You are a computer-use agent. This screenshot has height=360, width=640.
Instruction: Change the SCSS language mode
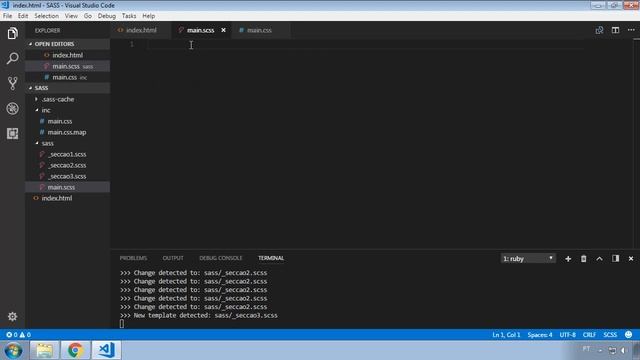[610, 335]
